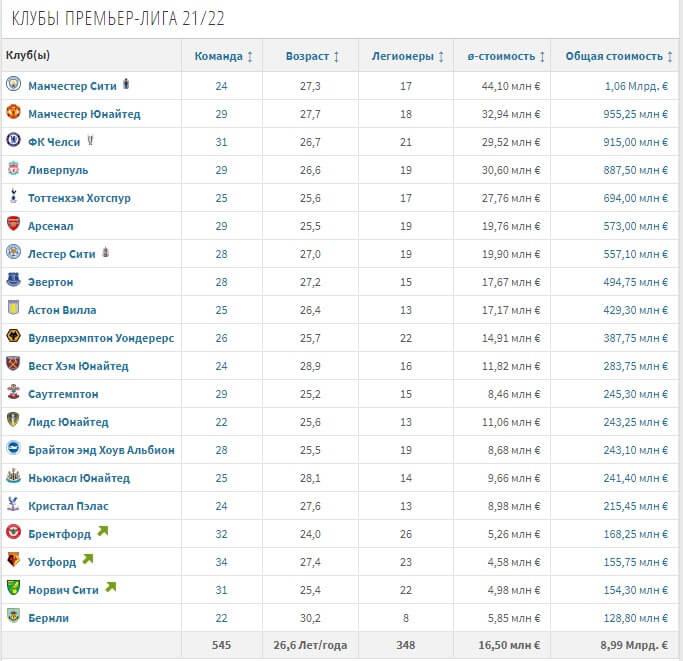Viewport: 683px width, 661px height.
Task: Open the Брайтон энд Хоув Альбион link
Action: (x=101, y=450)
